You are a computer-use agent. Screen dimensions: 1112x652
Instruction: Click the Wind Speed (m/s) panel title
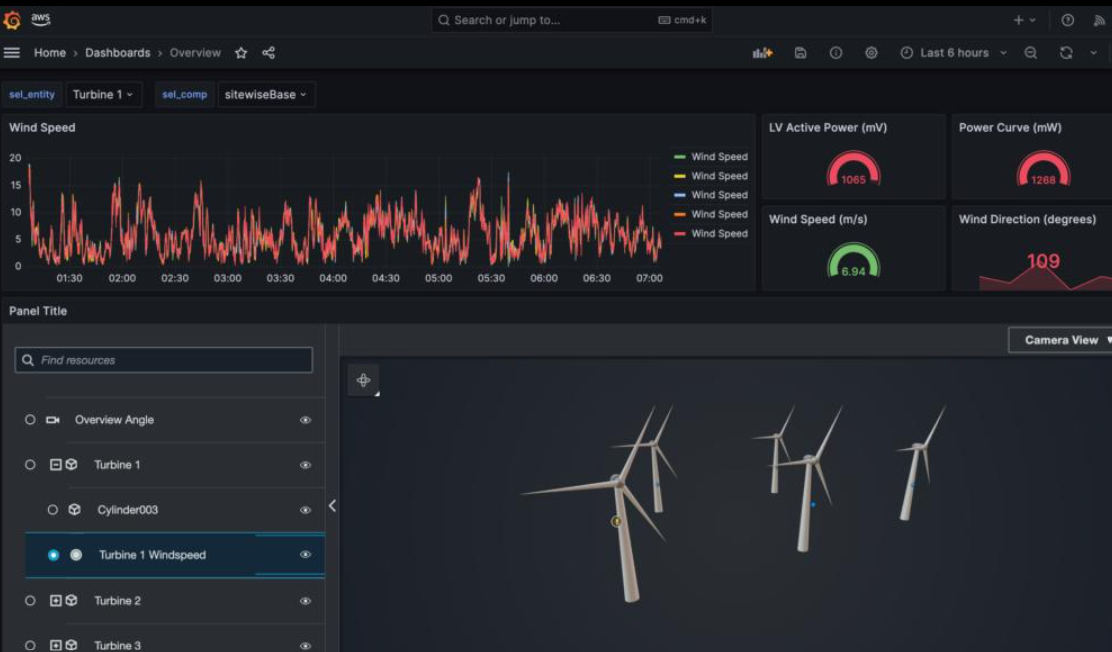point(818,219)
